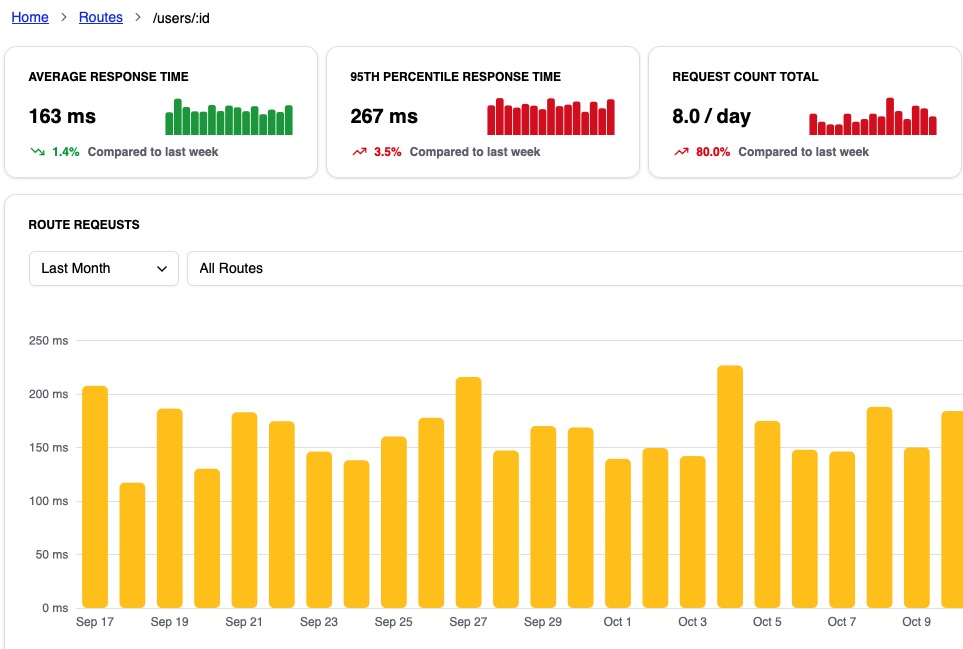963x649 pixels.
Task: Click the chevron on the Last Month selector
Action: pyautogui.click(x=164, y=268)
